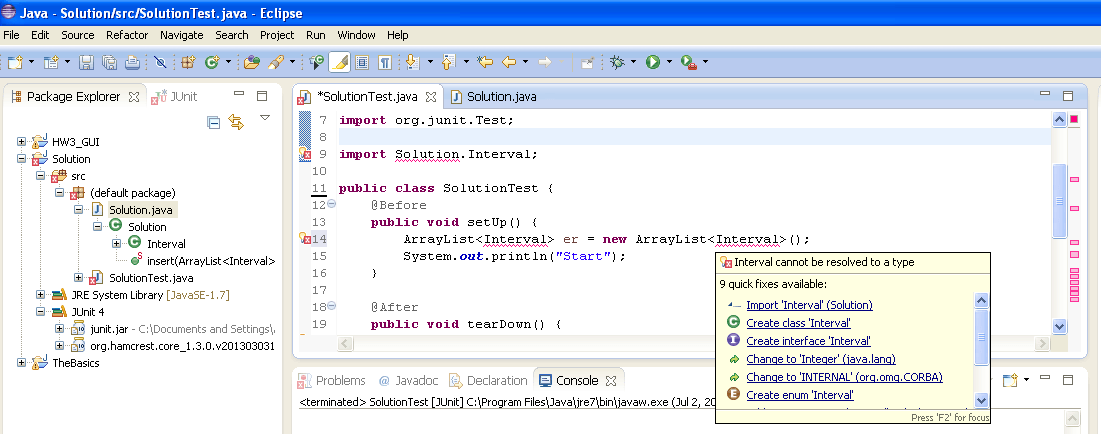Click Collapse All in Package Explorer
1101x434 pixels.
[x=213, y=122]
